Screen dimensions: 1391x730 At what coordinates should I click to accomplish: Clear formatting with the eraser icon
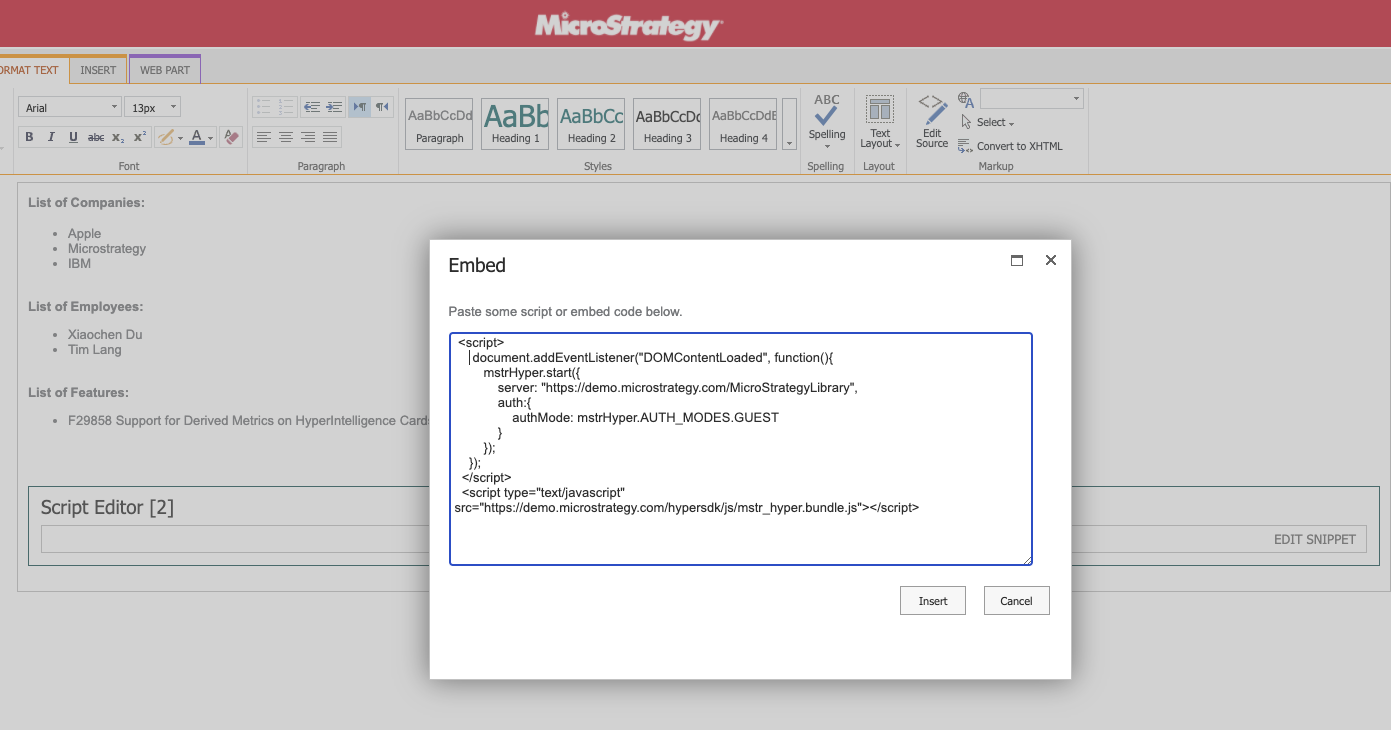pyautogui.click(x=232, y=137)
